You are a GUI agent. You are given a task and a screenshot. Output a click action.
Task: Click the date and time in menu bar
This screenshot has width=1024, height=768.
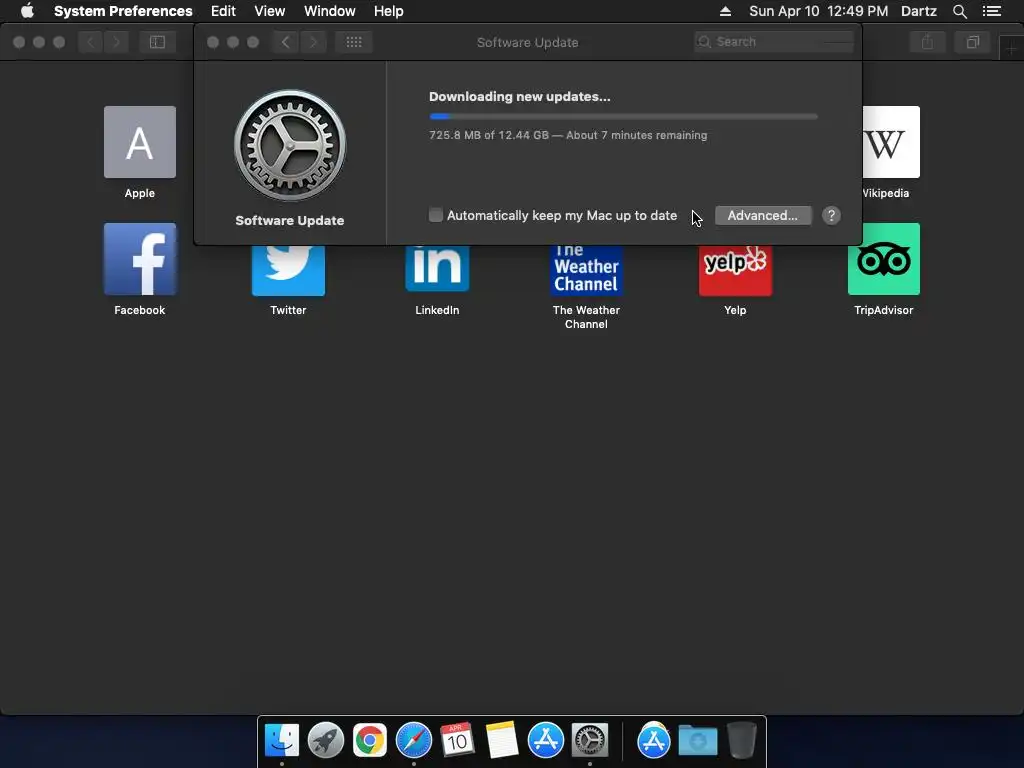coord(818,11)
